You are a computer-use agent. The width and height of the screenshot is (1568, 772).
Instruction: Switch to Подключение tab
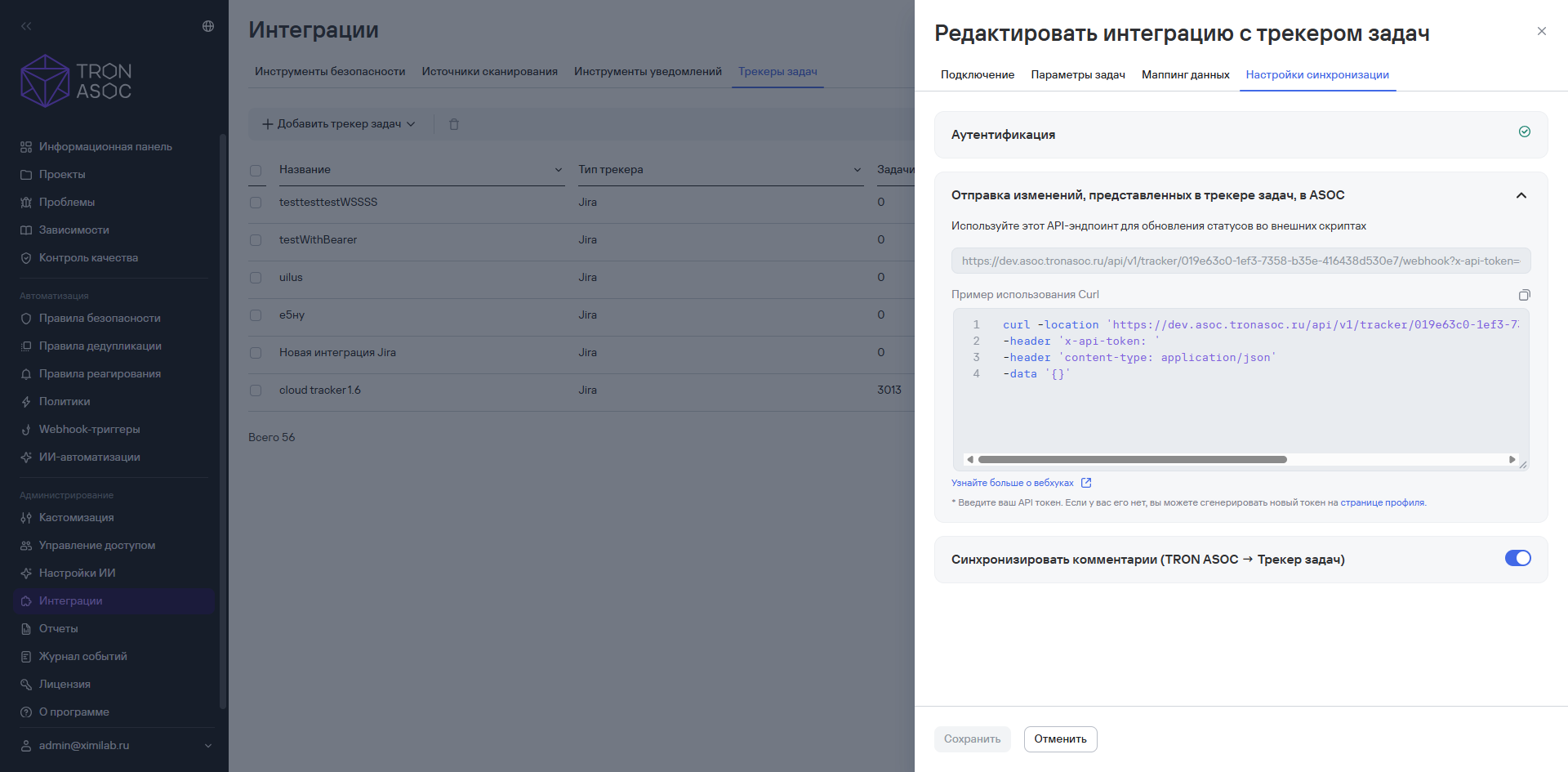(x=978, y=74)
